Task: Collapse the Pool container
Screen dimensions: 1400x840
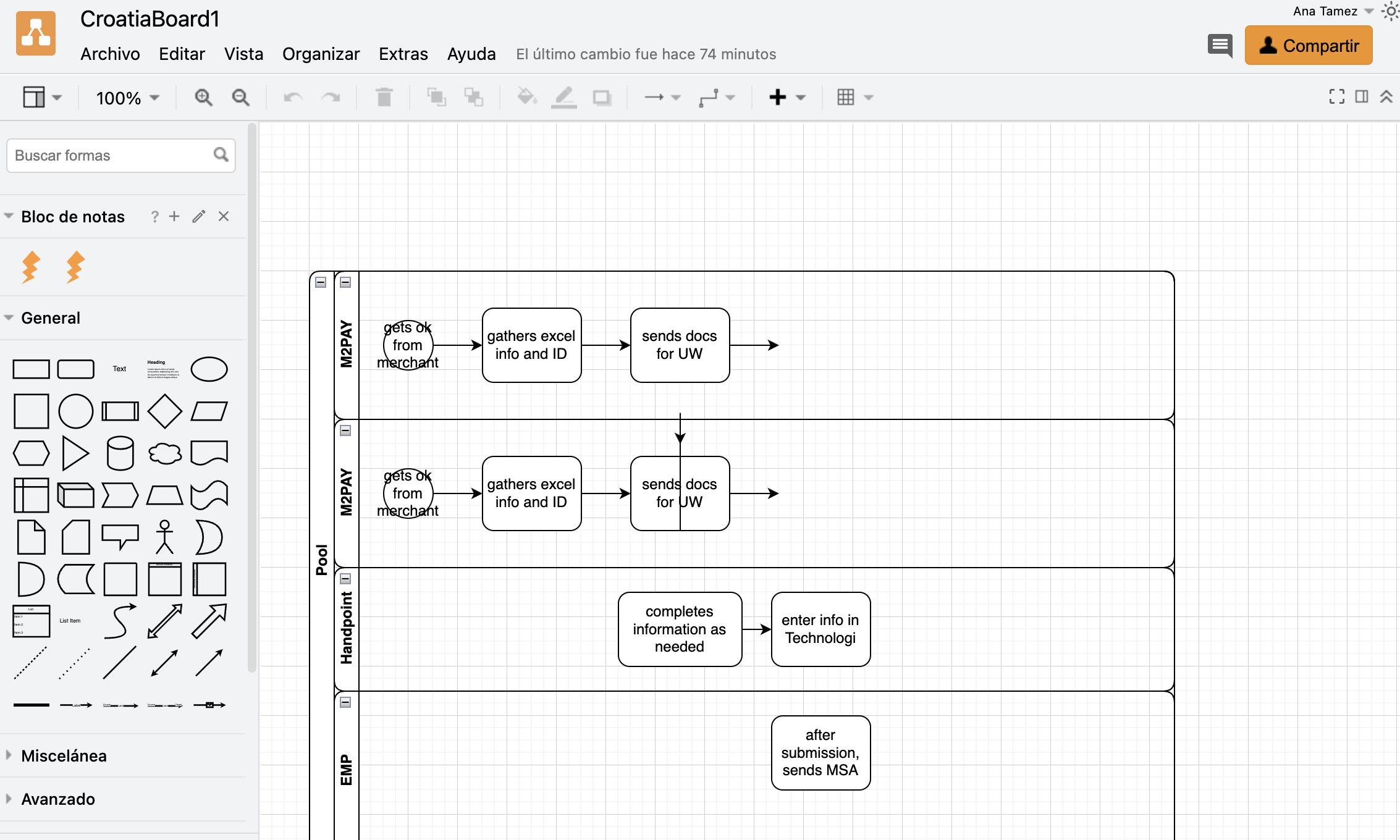Action: coord(321,282)
